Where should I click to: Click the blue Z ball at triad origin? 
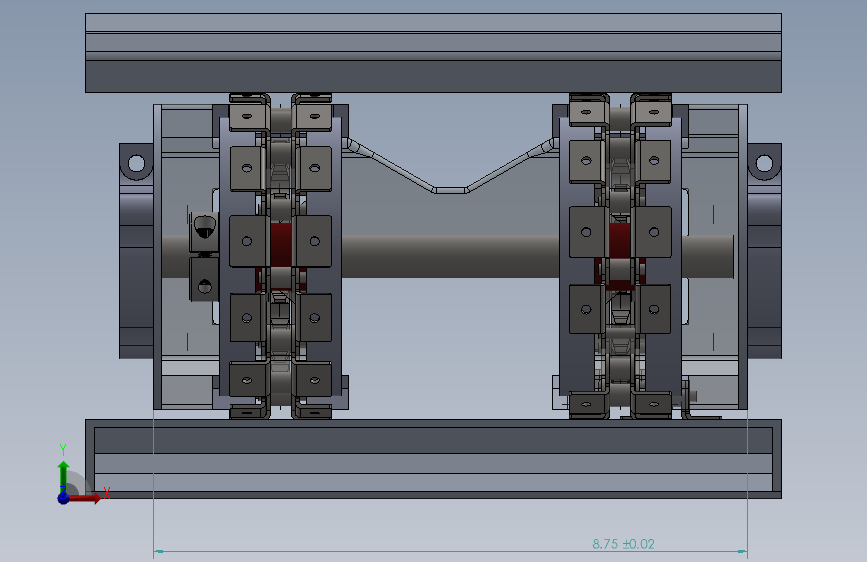tap(63, 498)
